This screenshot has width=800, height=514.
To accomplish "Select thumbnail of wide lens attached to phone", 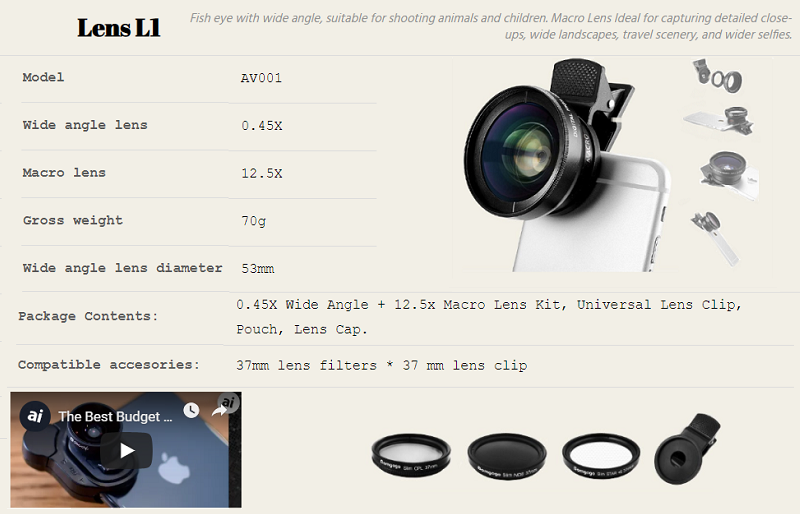I will pos(729,174).
